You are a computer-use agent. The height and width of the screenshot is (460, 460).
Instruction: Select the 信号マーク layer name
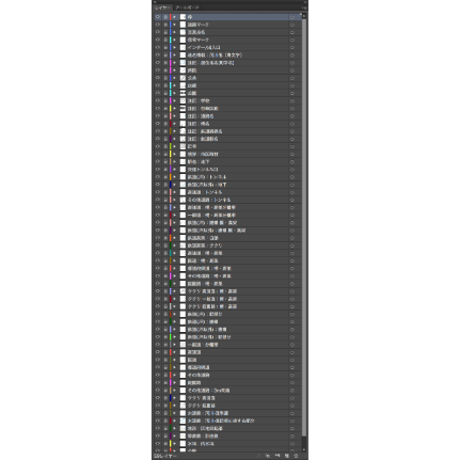[198, 40]
